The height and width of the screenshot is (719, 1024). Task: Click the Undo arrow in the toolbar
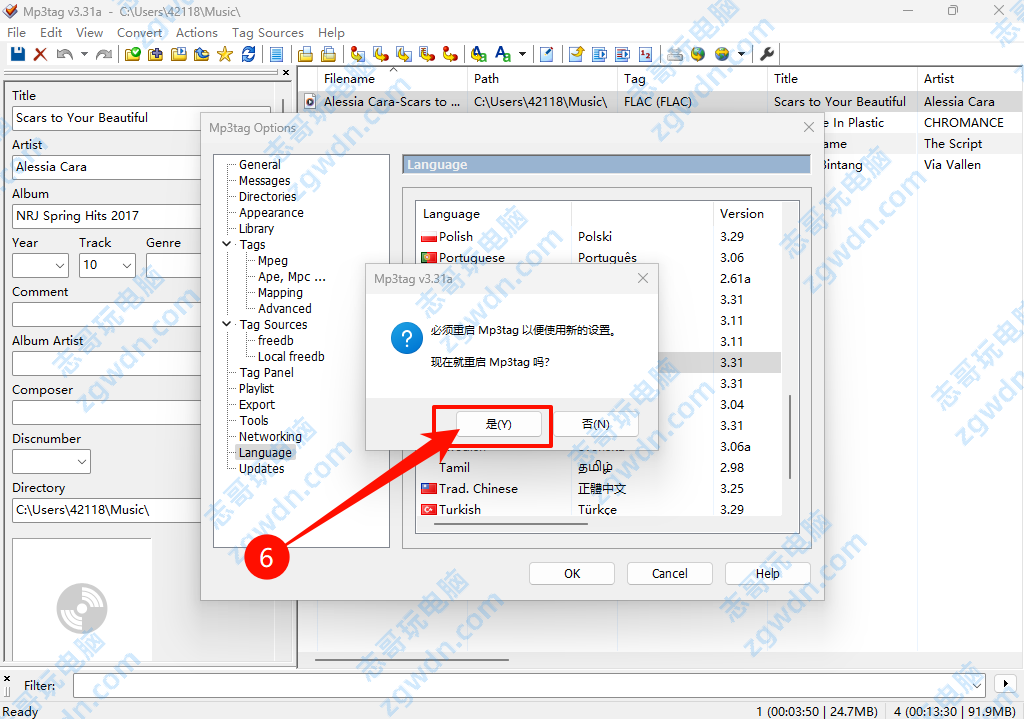[64, 54]
